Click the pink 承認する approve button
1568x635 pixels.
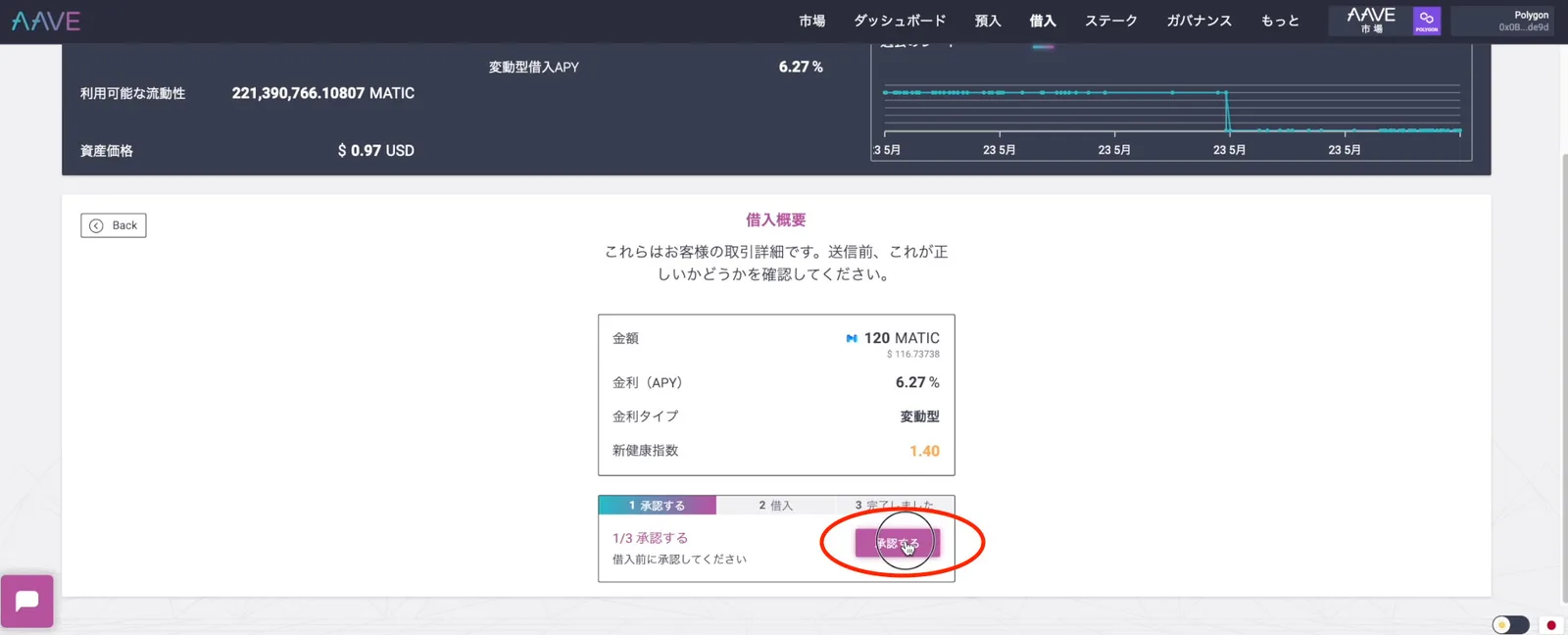pos(898,543)
